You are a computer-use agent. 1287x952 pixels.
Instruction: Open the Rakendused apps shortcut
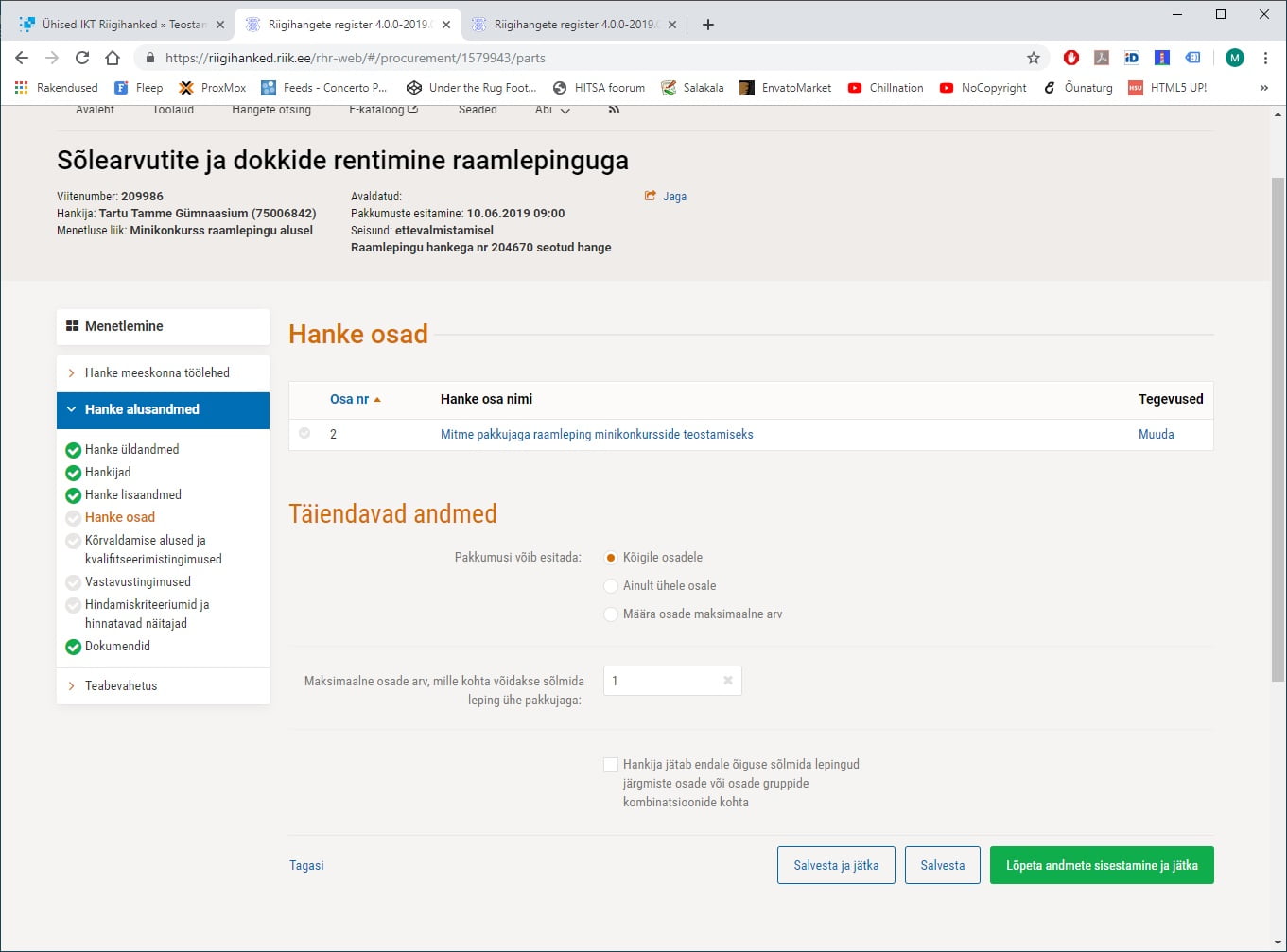[57, 88]
